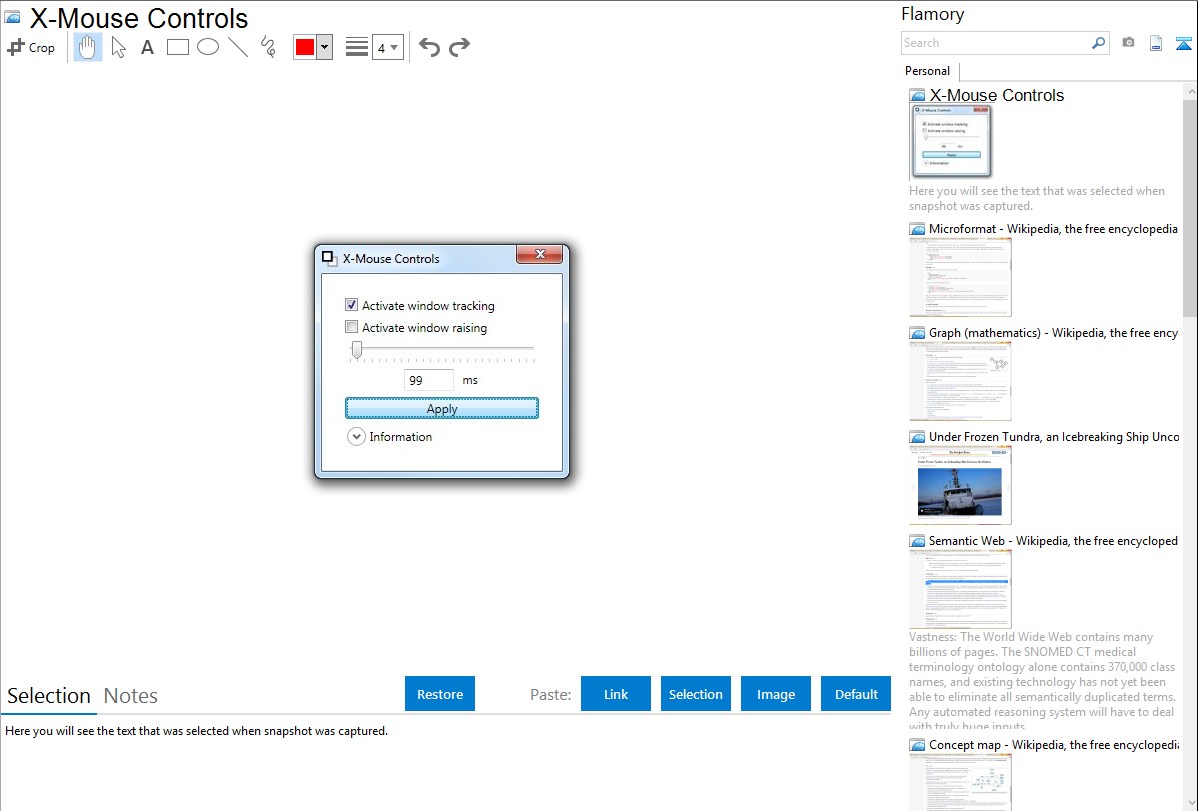Click the snapshot icon beside Under Frozen Tundra
Image resolution: width=1198 pixels, height=811 pixels.
pos(918,437)
